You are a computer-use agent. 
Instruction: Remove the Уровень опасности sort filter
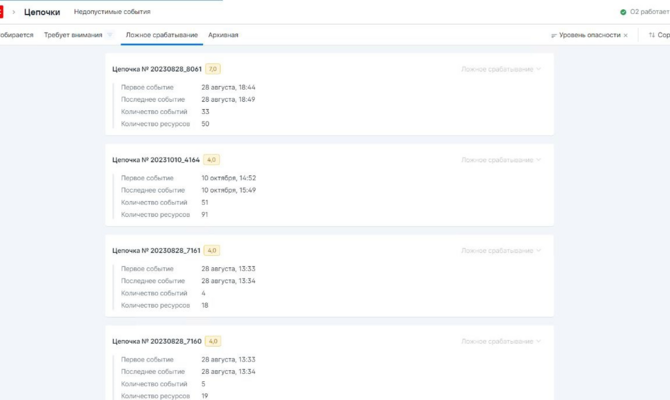click(626, 35)
